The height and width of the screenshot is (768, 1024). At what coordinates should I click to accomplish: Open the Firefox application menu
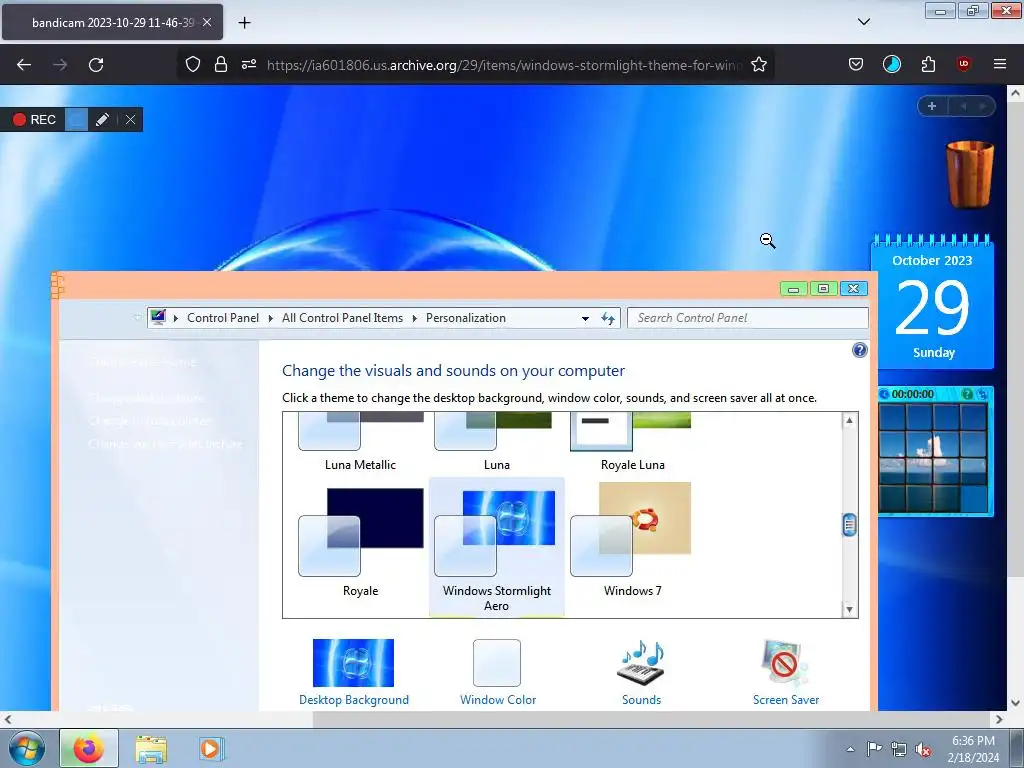pos(1000,64)
